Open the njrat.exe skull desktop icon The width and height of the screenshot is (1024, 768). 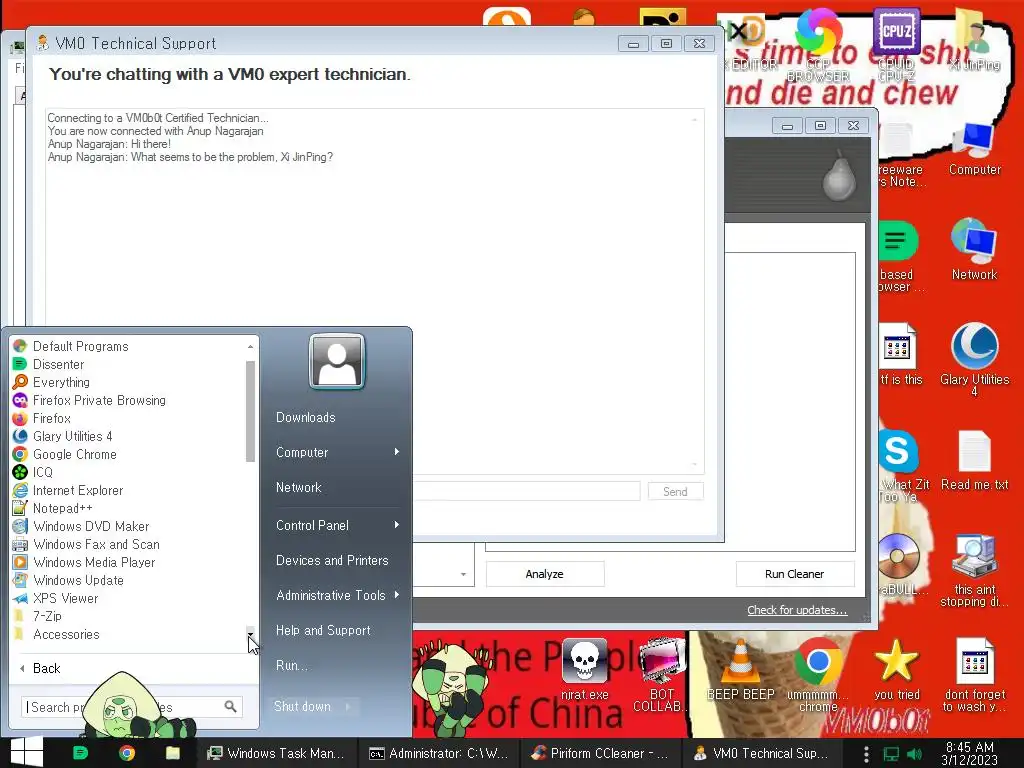click(x=584, y=669)
